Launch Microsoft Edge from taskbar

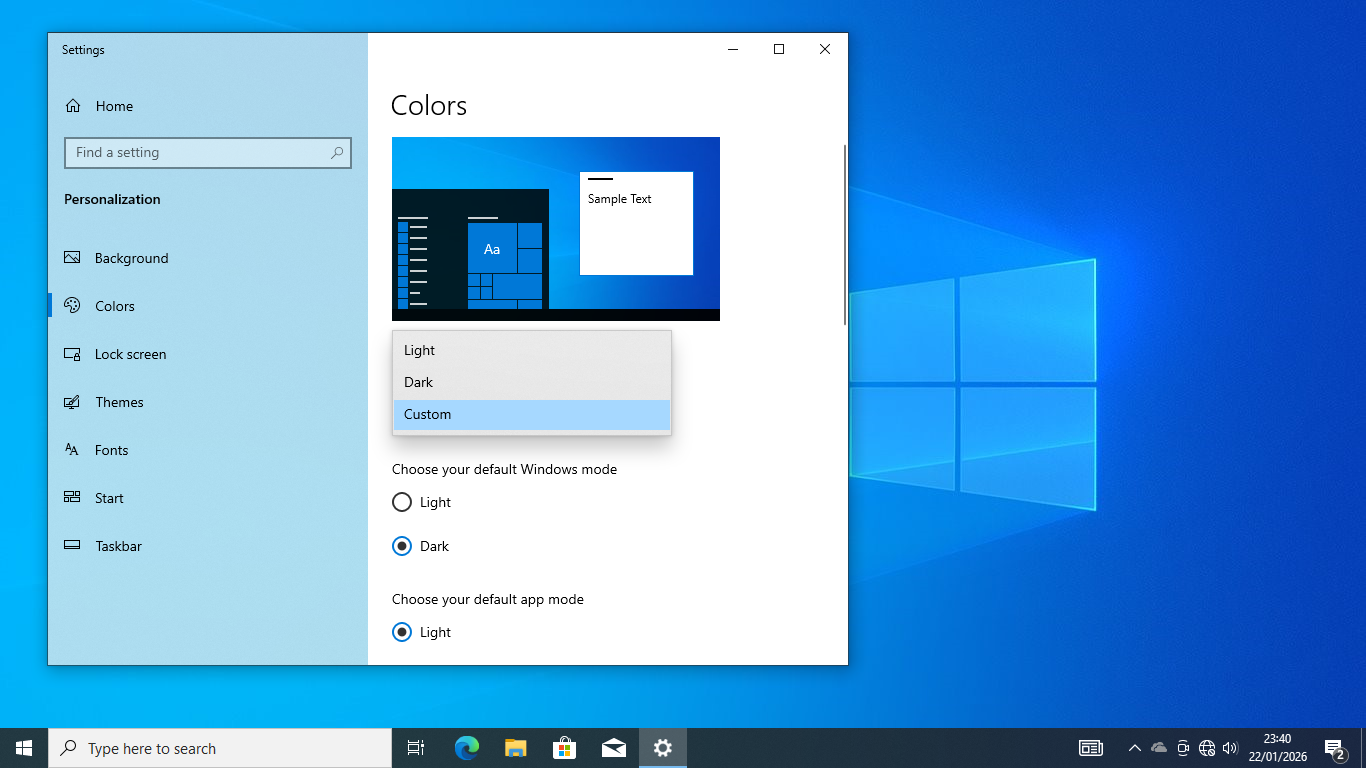467,748
